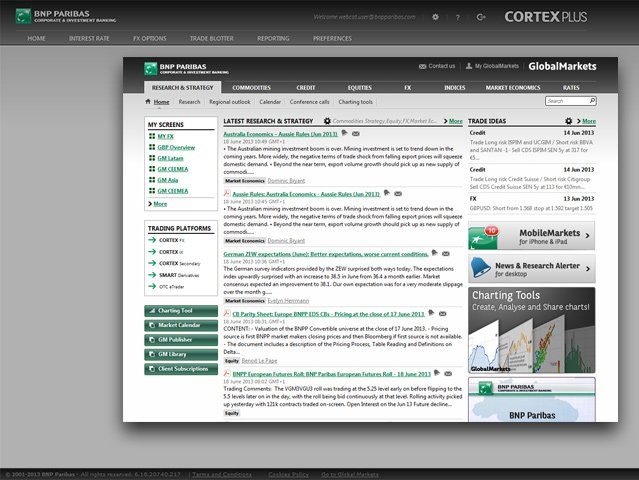
Task: Open FX OPTIONS menu
Action: 150,38
